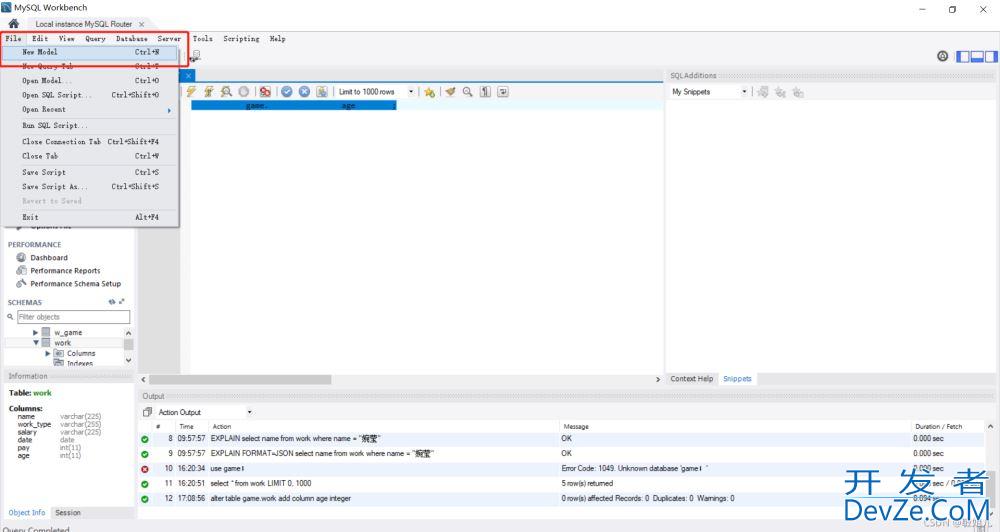
Task: Open the find panel (magnifier icon)
Action: point(467,92)
